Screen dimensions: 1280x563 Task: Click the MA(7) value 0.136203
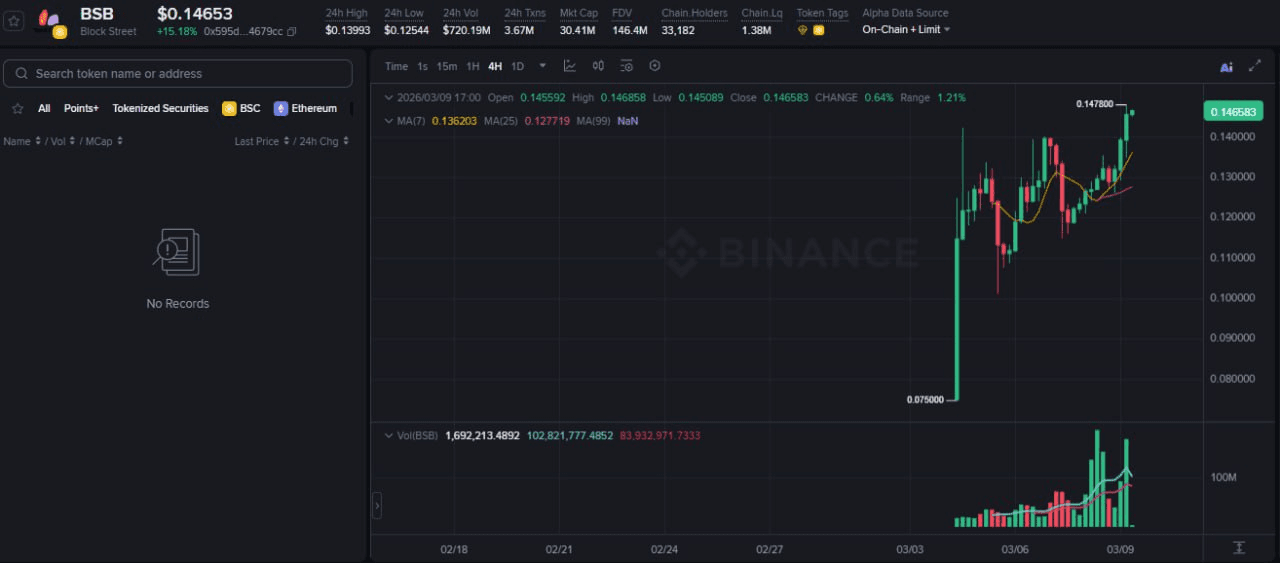pos(453,121)
